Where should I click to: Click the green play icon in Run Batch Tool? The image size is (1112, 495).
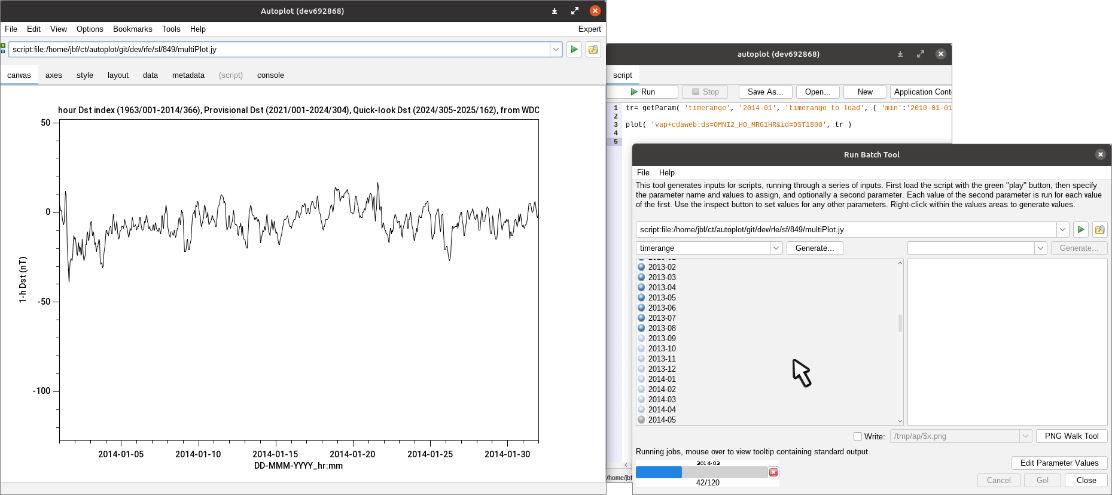pos(1081,229)
